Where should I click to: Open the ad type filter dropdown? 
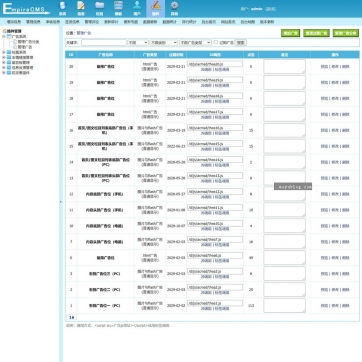coord(195,43)
